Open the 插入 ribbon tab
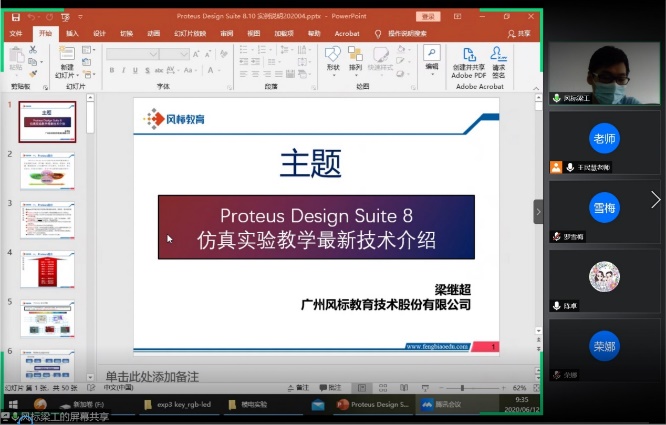Viewport: 666px width, 425px height. coord(72,33)
